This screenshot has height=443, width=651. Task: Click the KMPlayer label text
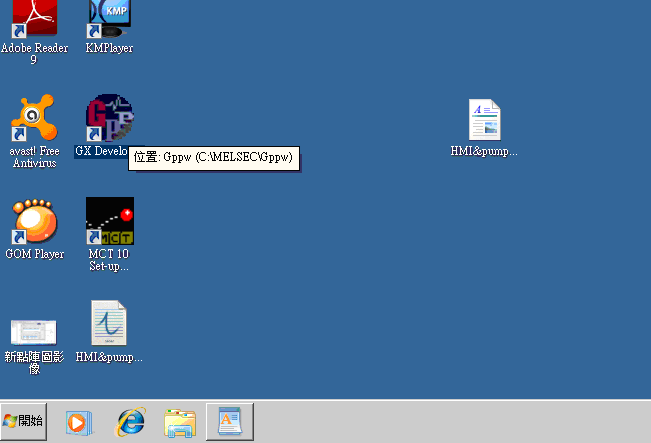109,48
